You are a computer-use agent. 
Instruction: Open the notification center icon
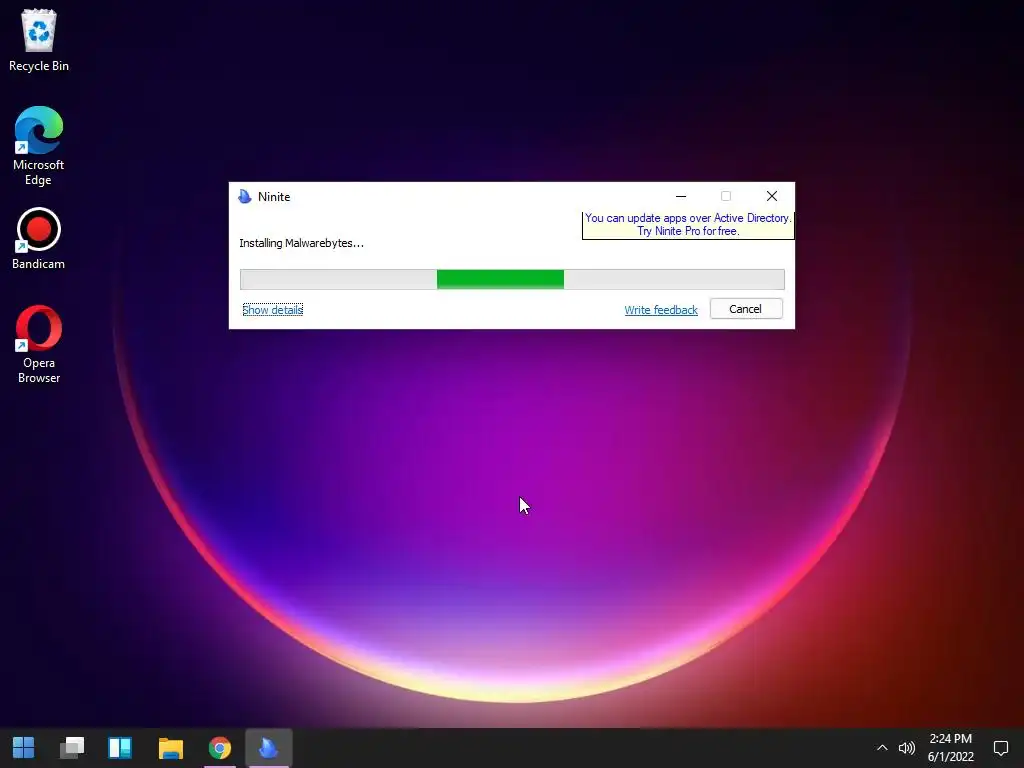coord(1000,748)
